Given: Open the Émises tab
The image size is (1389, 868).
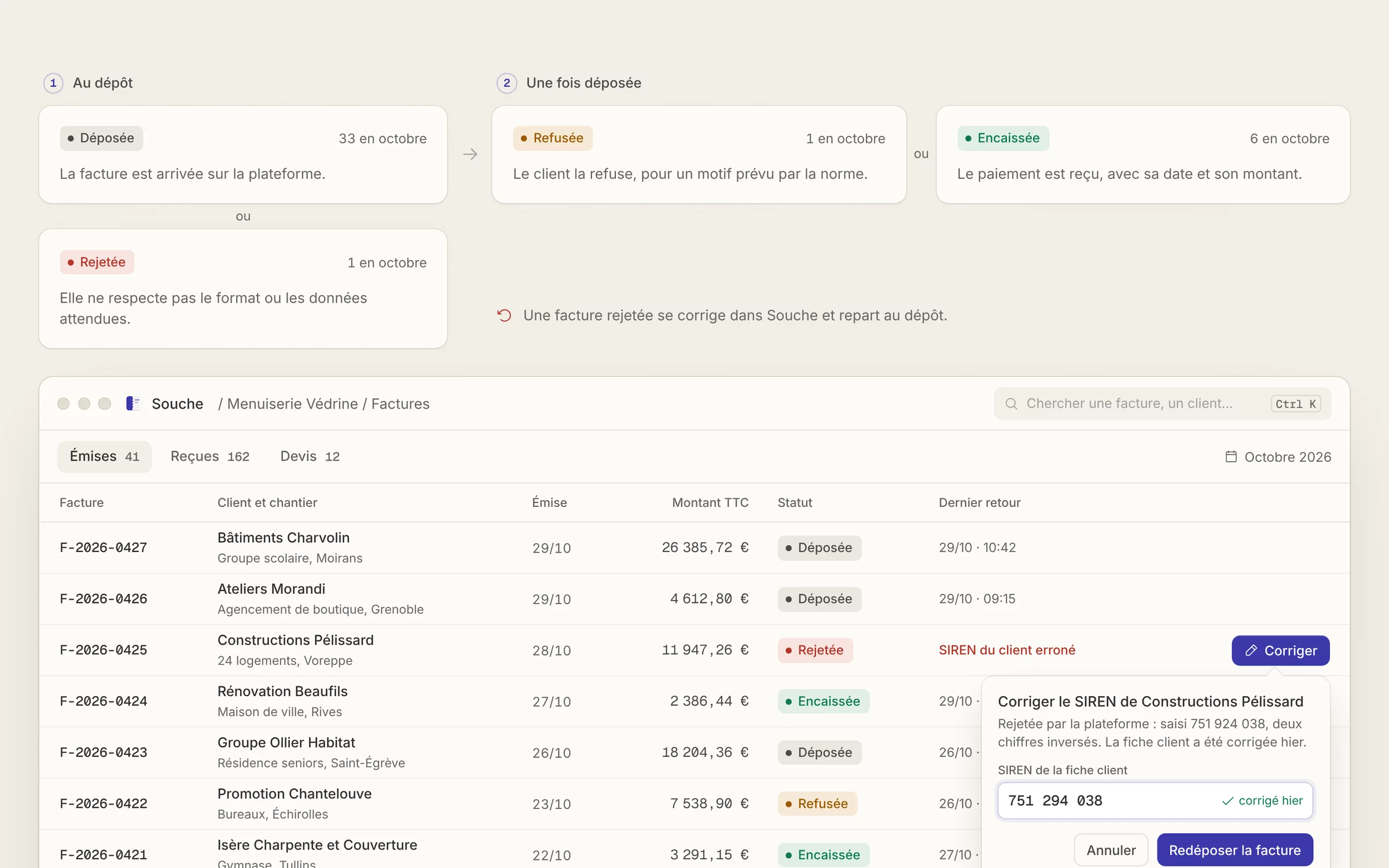Looking at the screenshot, I should pyautogui.click(x=104, y=457).
